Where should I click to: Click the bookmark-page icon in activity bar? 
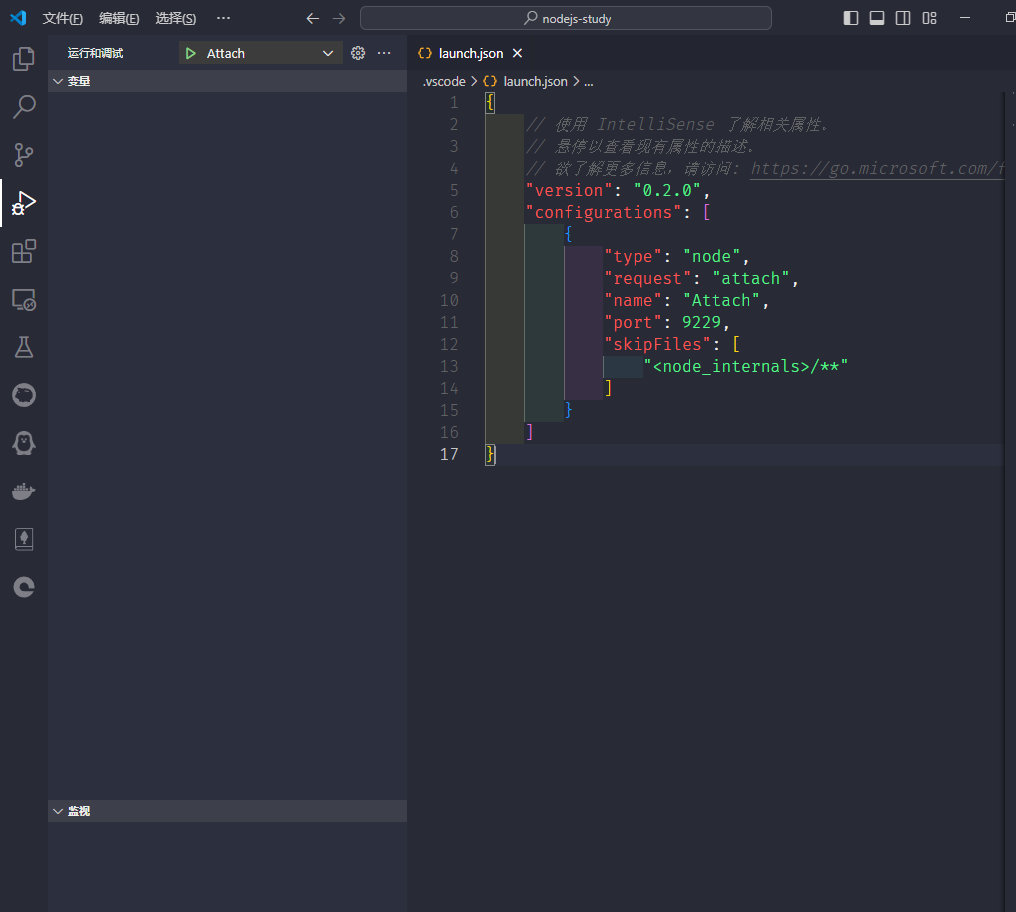[24, 539]
